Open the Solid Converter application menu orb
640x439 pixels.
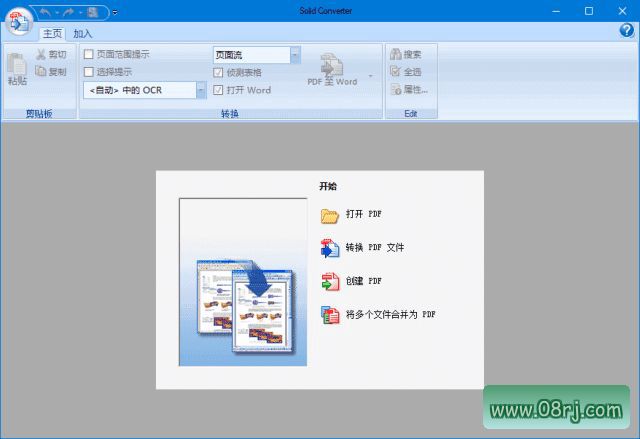pos(19,22)
